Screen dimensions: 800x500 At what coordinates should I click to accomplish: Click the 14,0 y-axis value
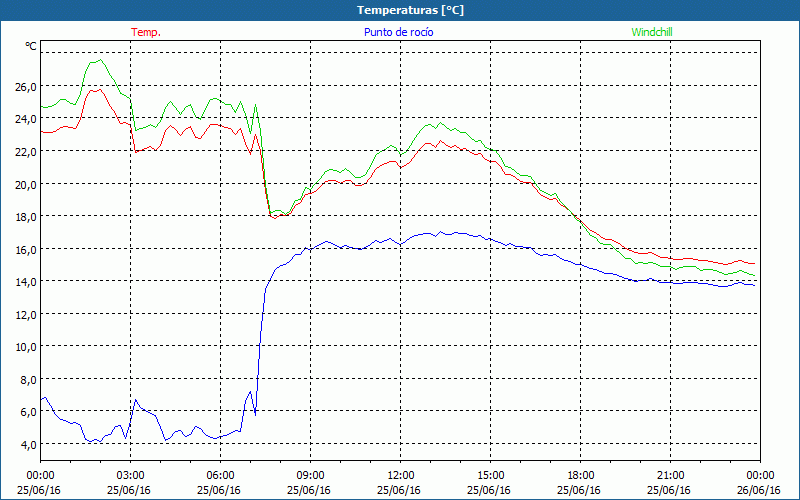coord(25,282)
